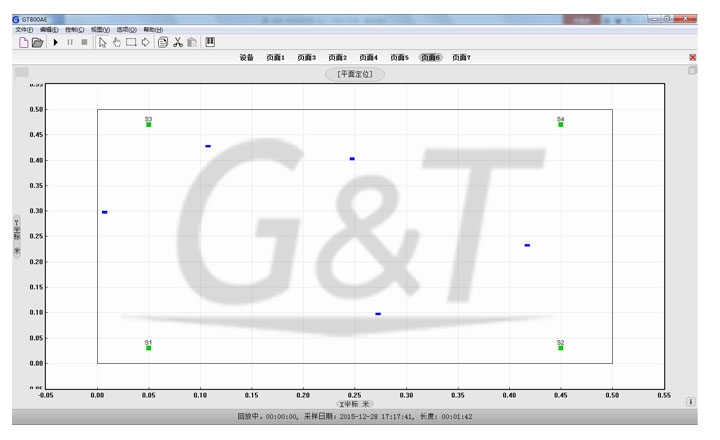
Task: Switch to the 设备 tab
Action: click(x=247, y=57)
